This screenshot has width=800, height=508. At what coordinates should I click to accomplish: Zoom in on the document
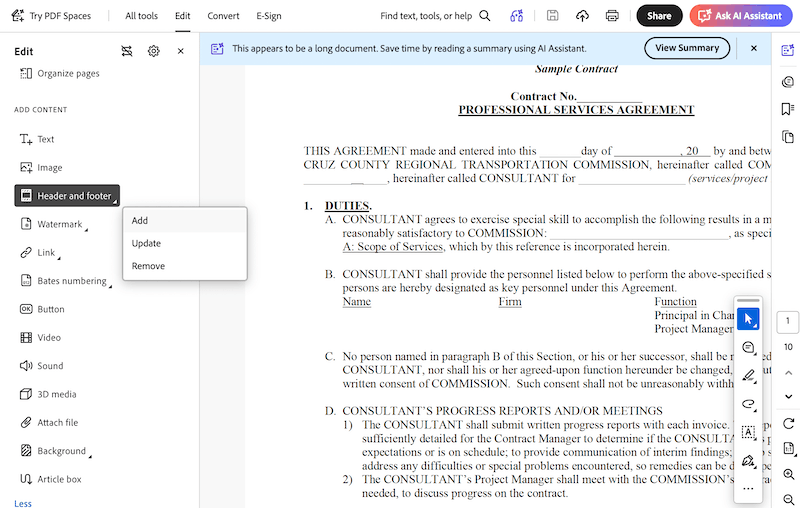[789, 474]
